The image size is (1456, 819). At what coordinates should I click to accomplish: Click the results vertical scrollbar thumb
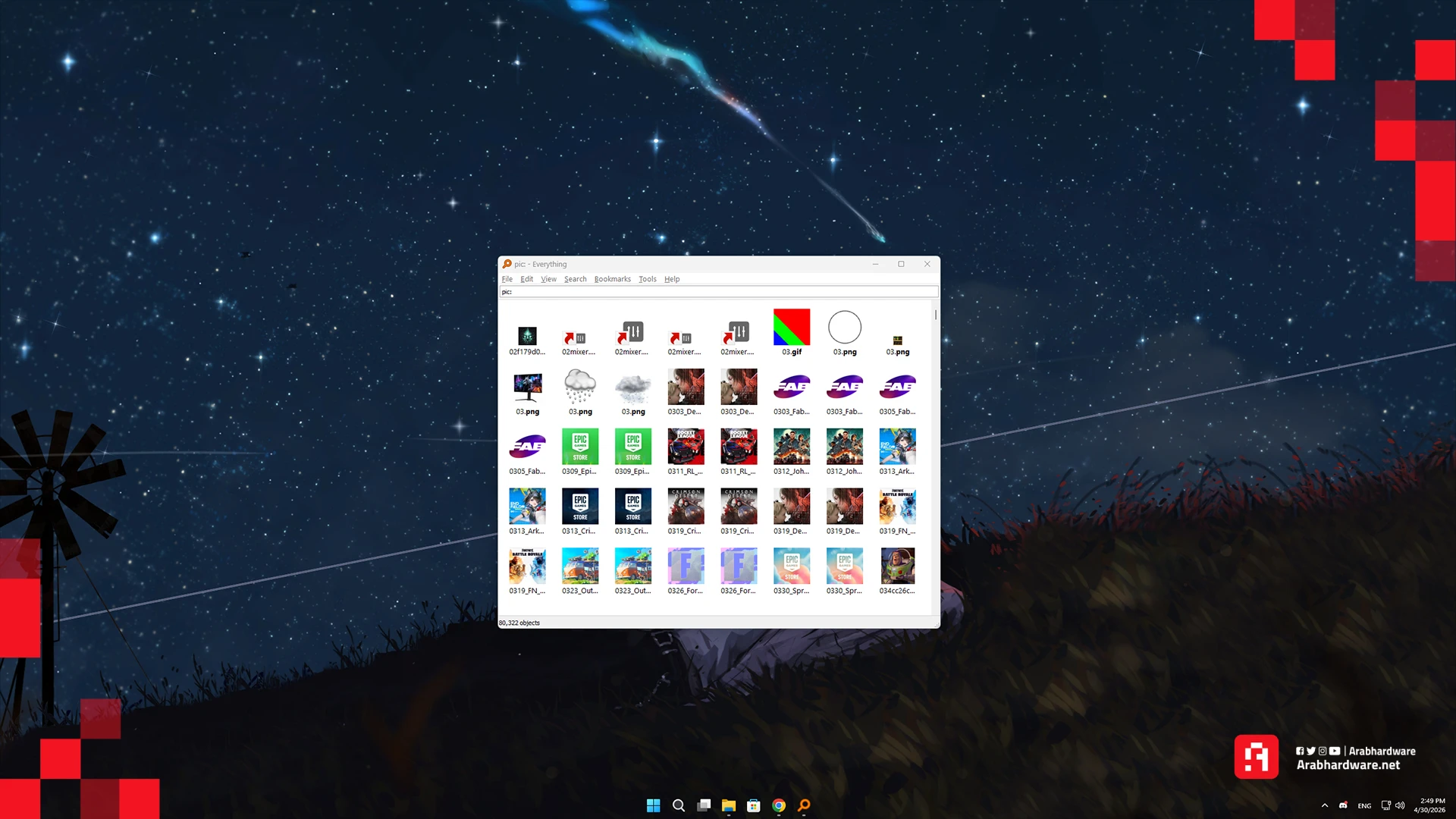(x=936, y=314)
